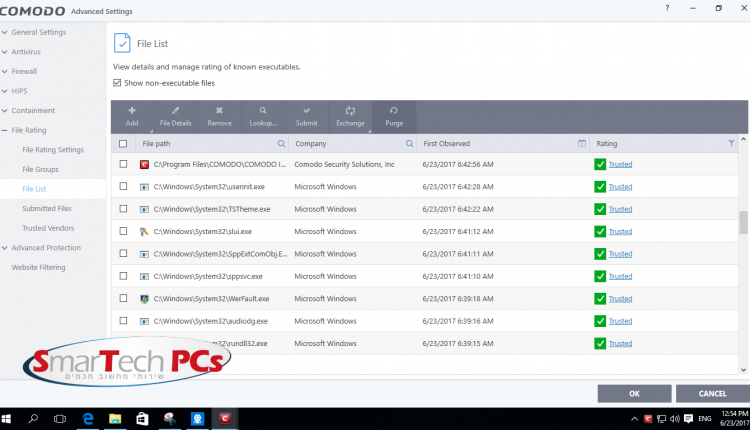Viewport: 750px width, 430px height.
Task: Click search icon in File path column
Action: click(281, 143)
